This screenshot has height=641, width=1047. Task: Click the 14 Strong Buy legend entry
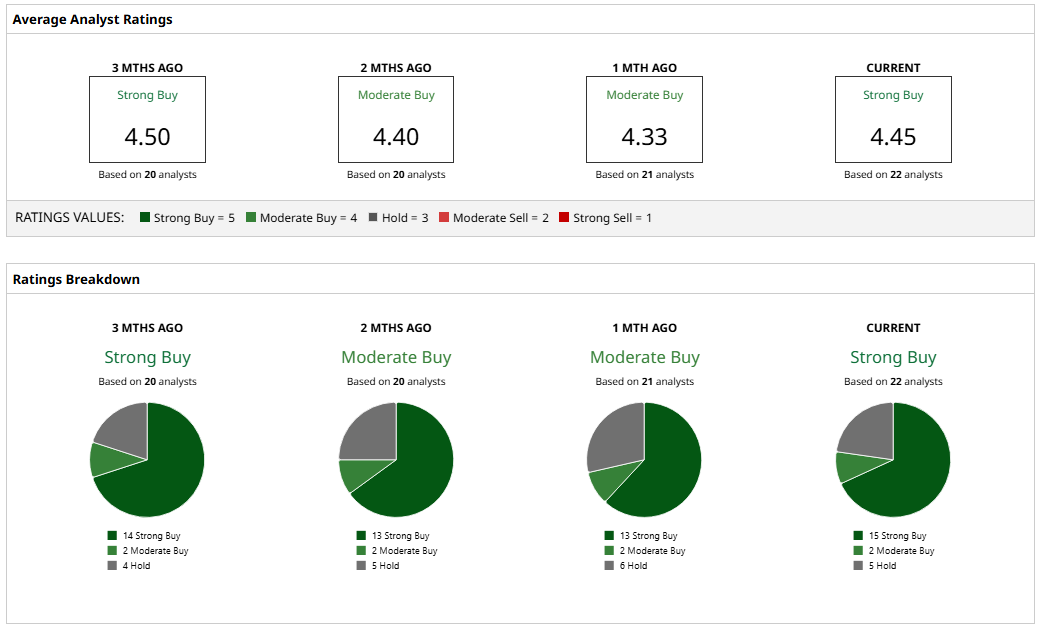coord(144,536)
